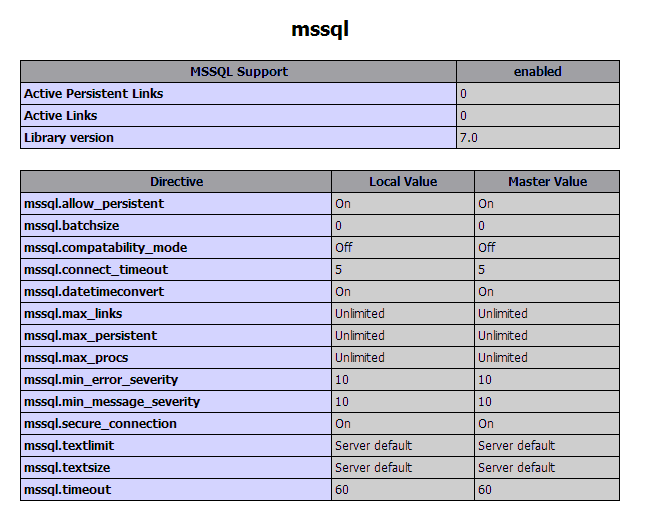Viewport: 653px width, 518px height.
Task: Click the Directive column header
Action: point(177,182)
